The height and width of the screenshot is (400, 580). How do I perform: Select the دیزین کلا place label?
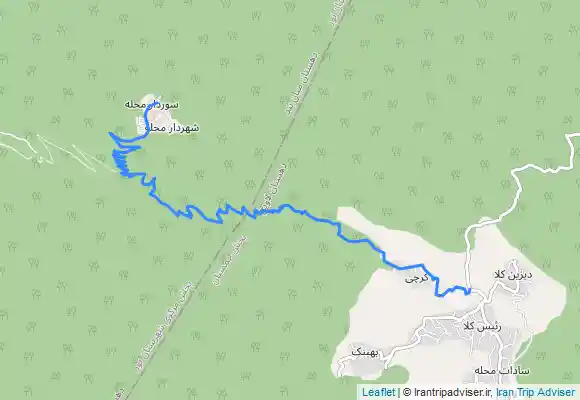[x=513, y=275]
